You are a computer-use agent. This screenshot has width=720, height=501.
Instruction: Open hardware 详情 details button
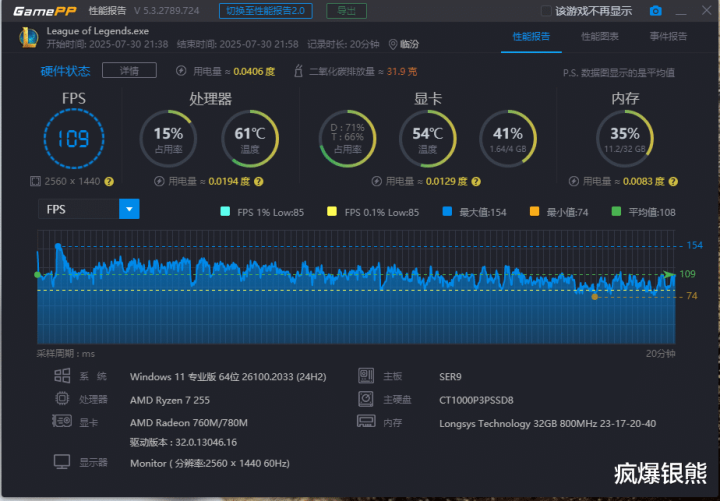point(129,70)
